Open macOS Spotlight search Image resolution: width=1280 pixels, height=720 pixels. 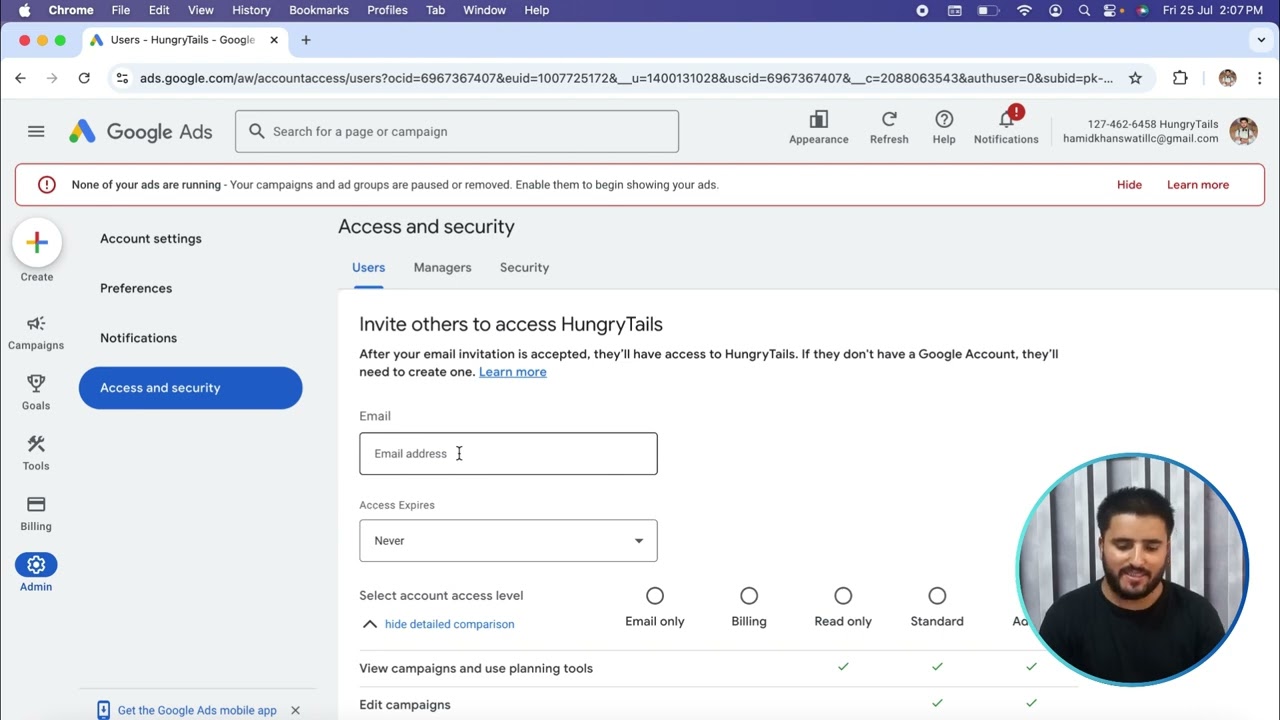[x=1084, y=10]
